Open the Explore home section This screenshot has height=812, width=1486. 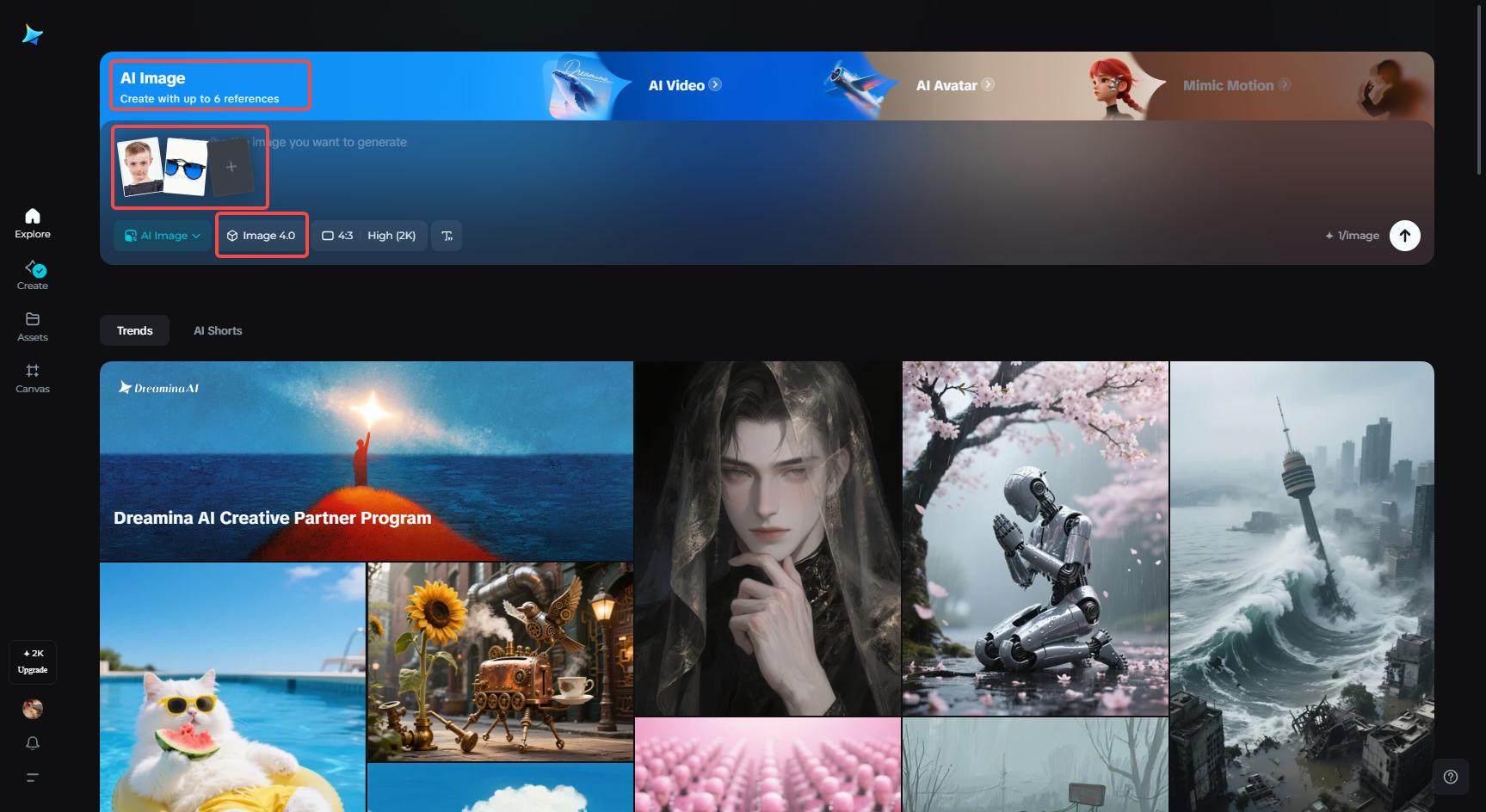pos(33,224)
